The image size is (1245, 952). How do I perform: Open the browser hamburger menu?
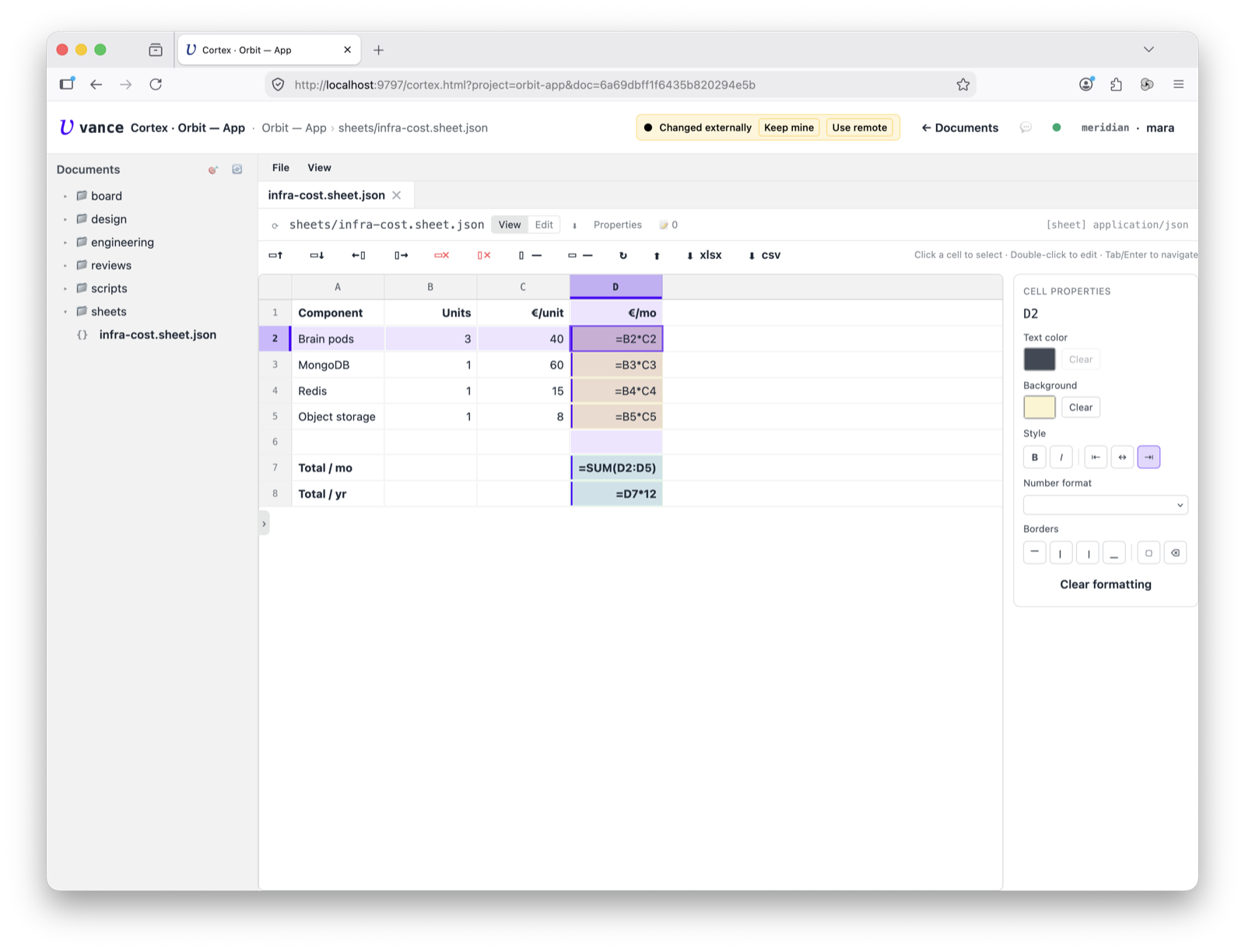(1178, 84)
